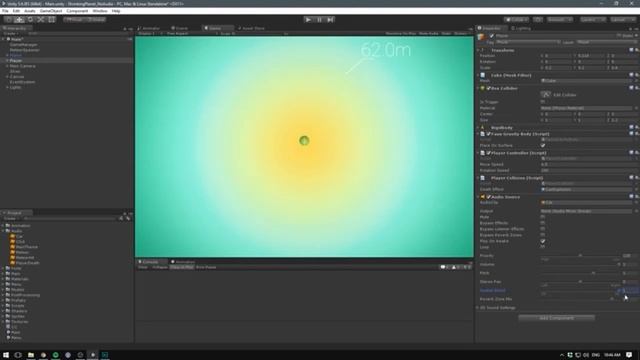Toggle the Loop checkbox

(543, 247)
